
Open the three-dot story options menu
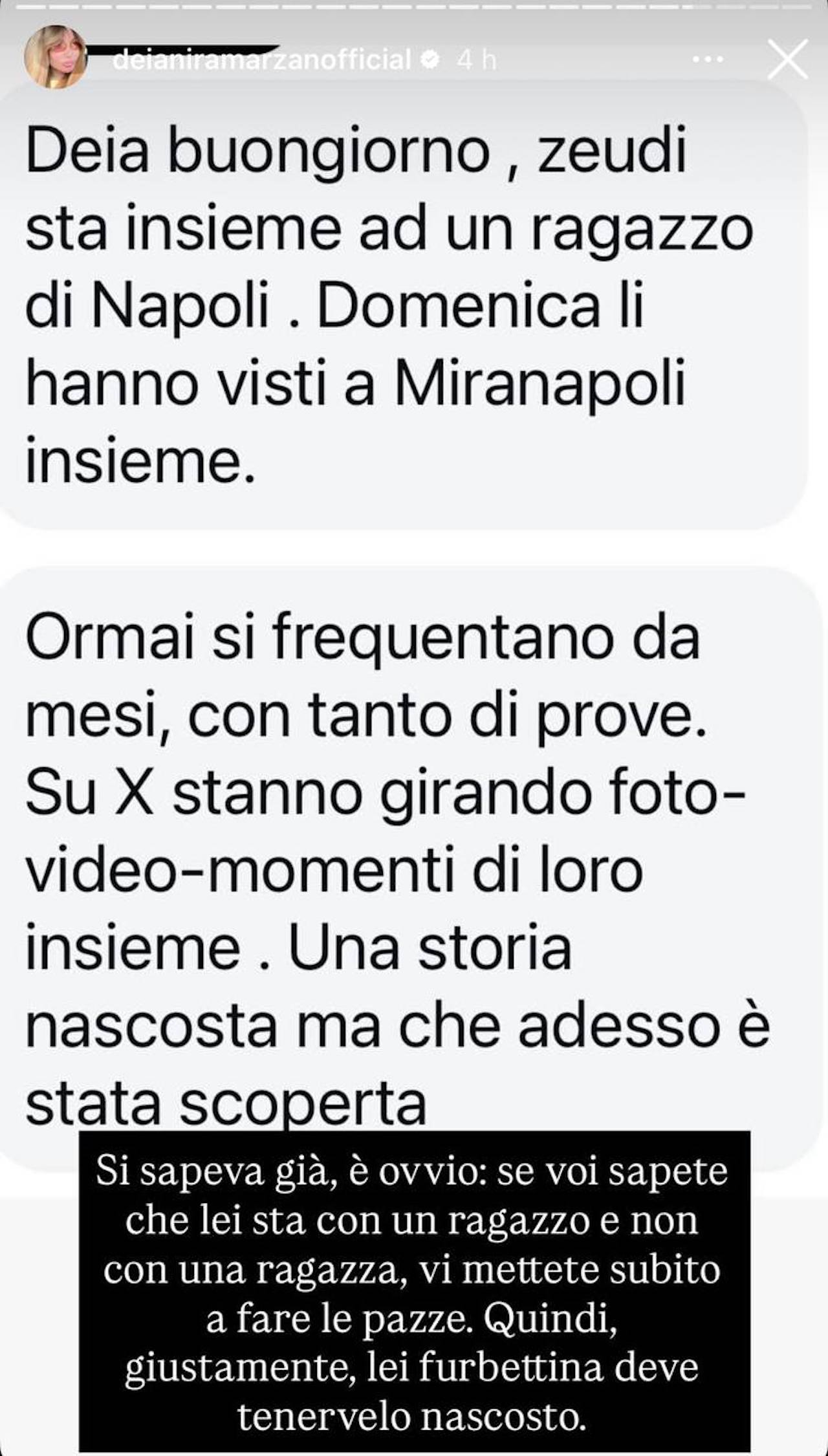pyautogui.click(x=708, y=60)
